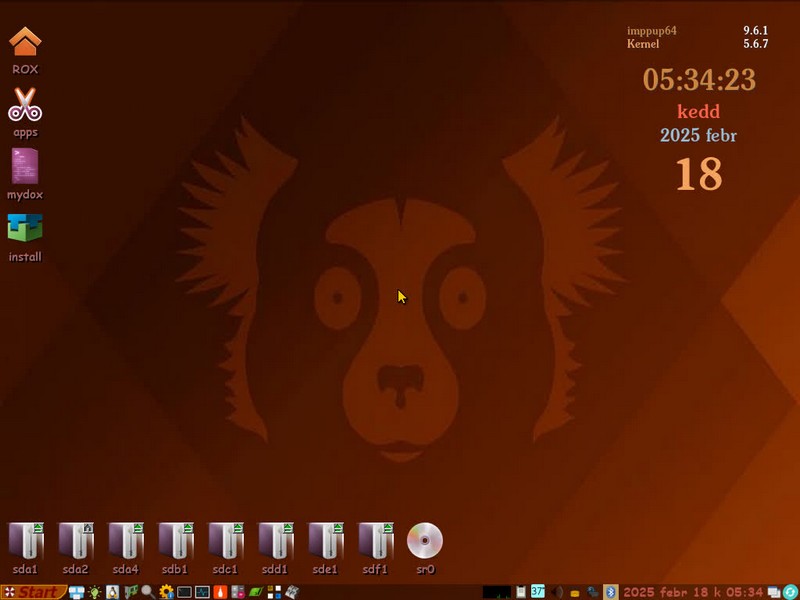
Task: Click the large 18 date widget
Action: point(699,174)
